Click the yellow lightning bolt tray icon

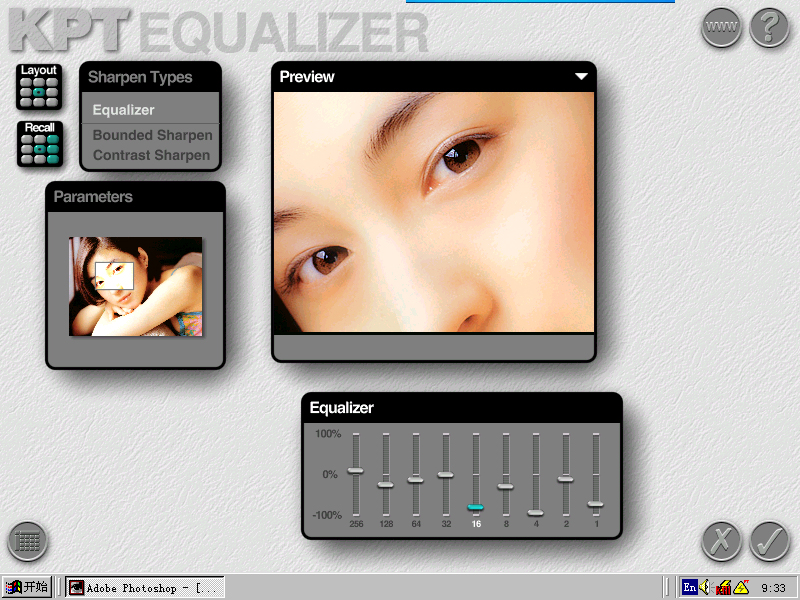click(x=741, y=588)
